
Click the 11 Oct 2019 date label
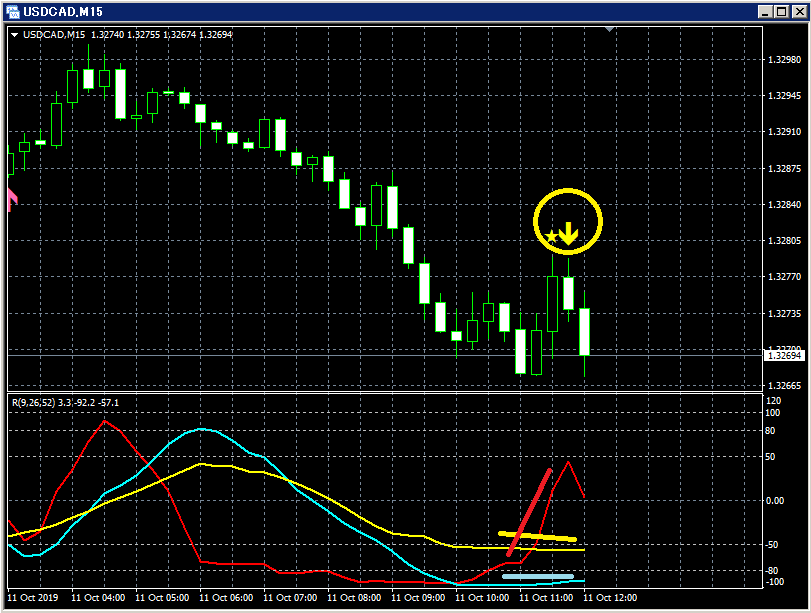(33, 598)
